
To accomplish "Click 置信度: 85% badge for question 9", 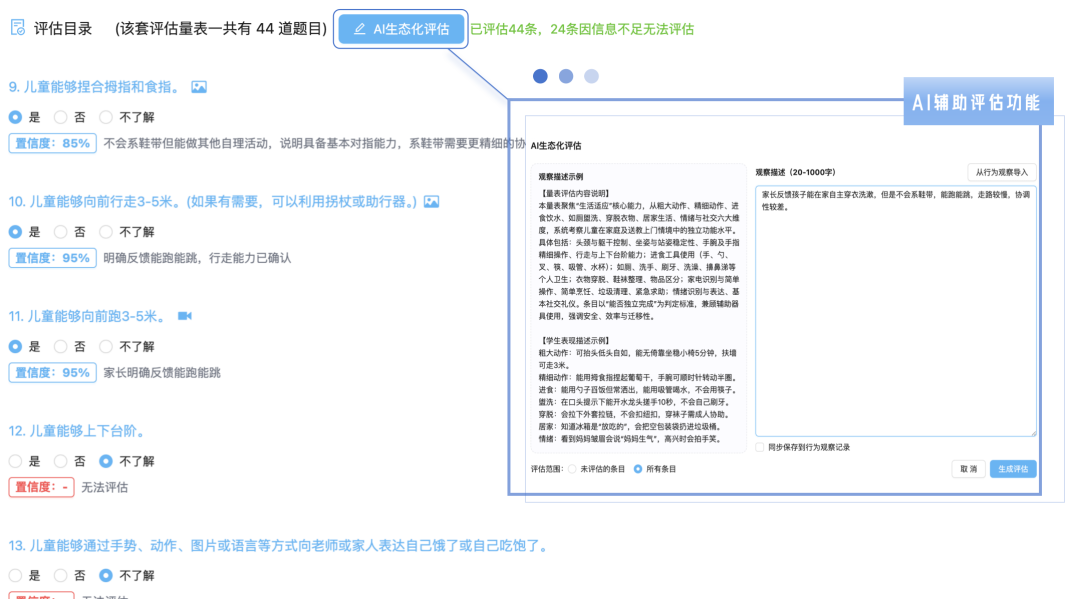I will [x=52, y=143].
